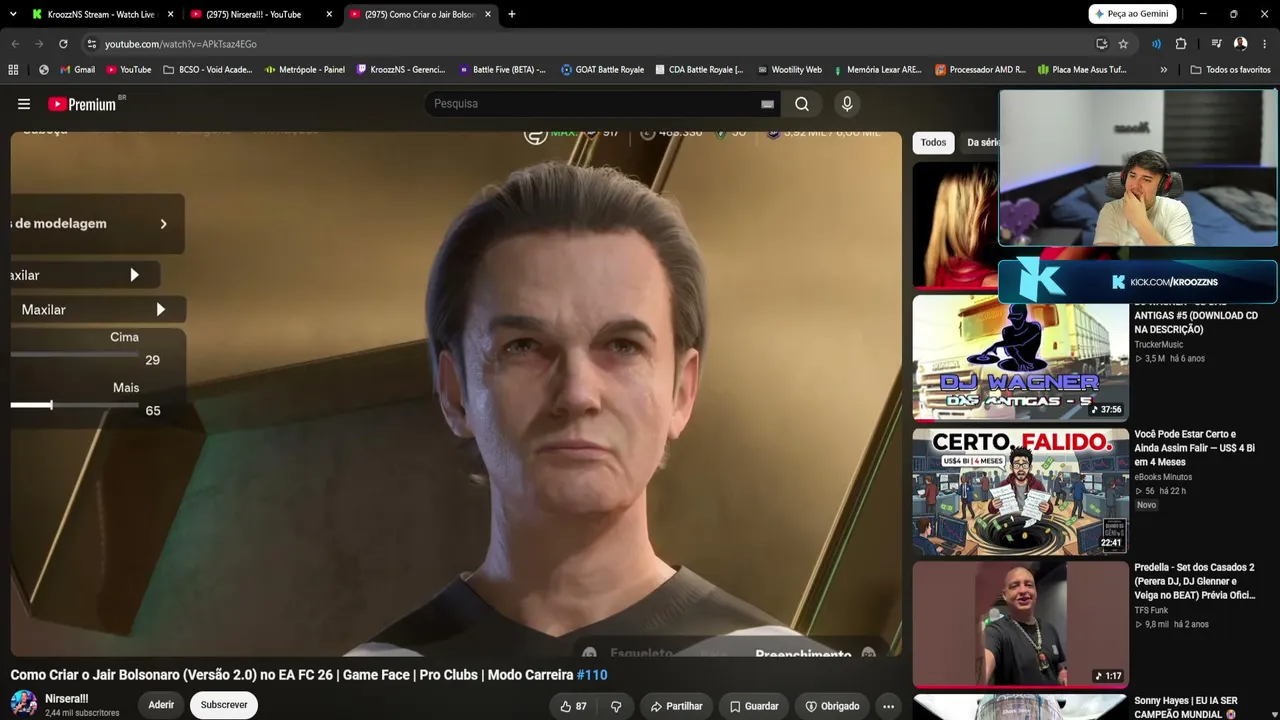1280x720 pixels.
Task: Open the Sonny Hayes video title
Action: [1185, 707]
